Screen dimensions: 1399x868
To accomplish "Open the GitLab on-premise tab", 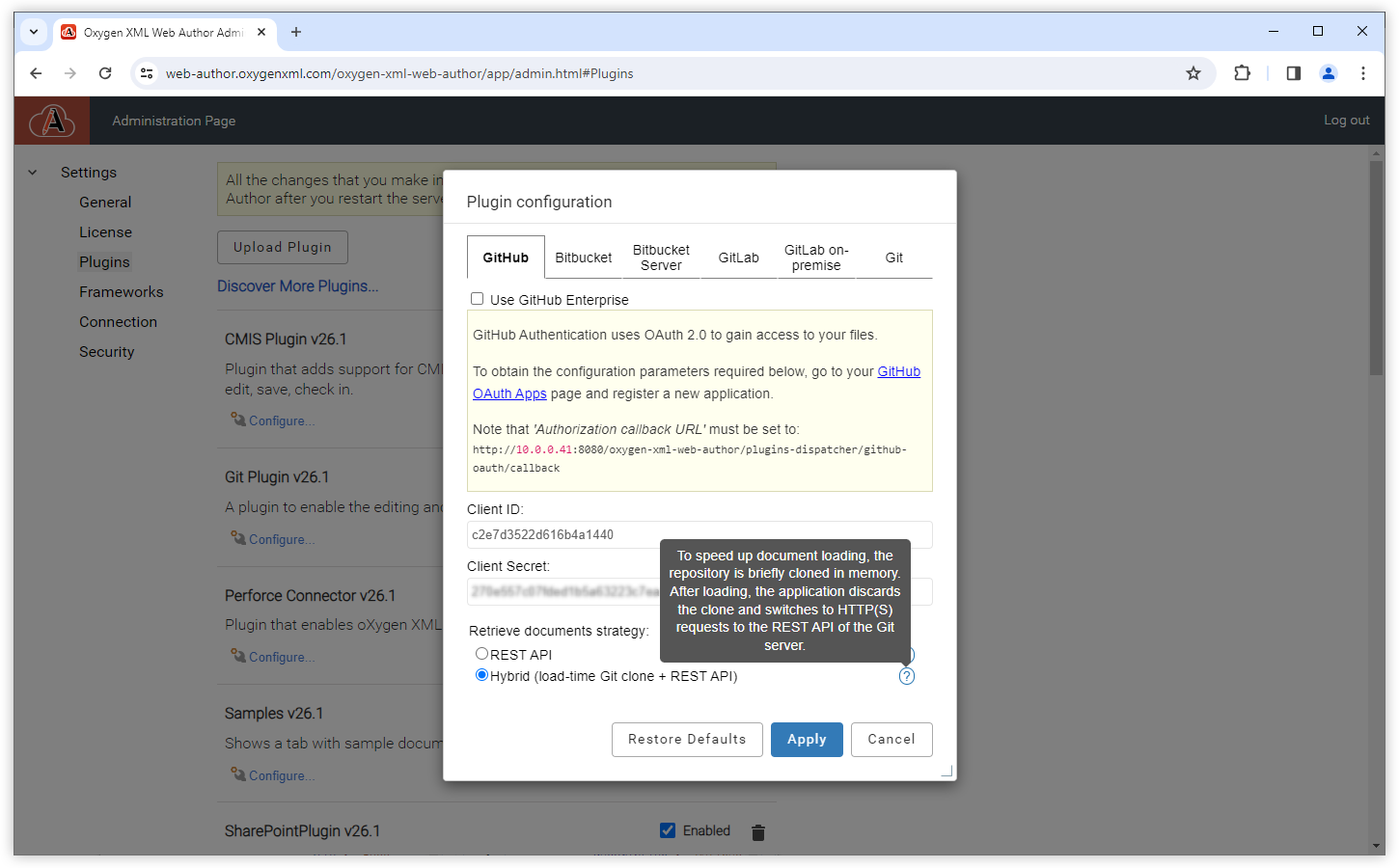I will 816,258.
